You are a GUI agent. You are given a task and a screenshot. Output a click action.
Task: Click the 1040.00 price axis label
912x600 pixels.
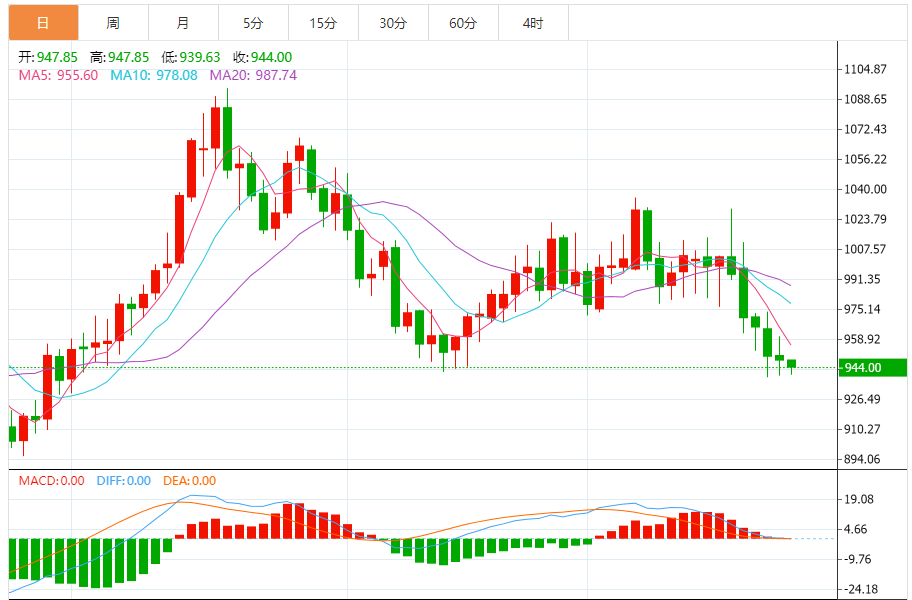[x=865, y=189]
